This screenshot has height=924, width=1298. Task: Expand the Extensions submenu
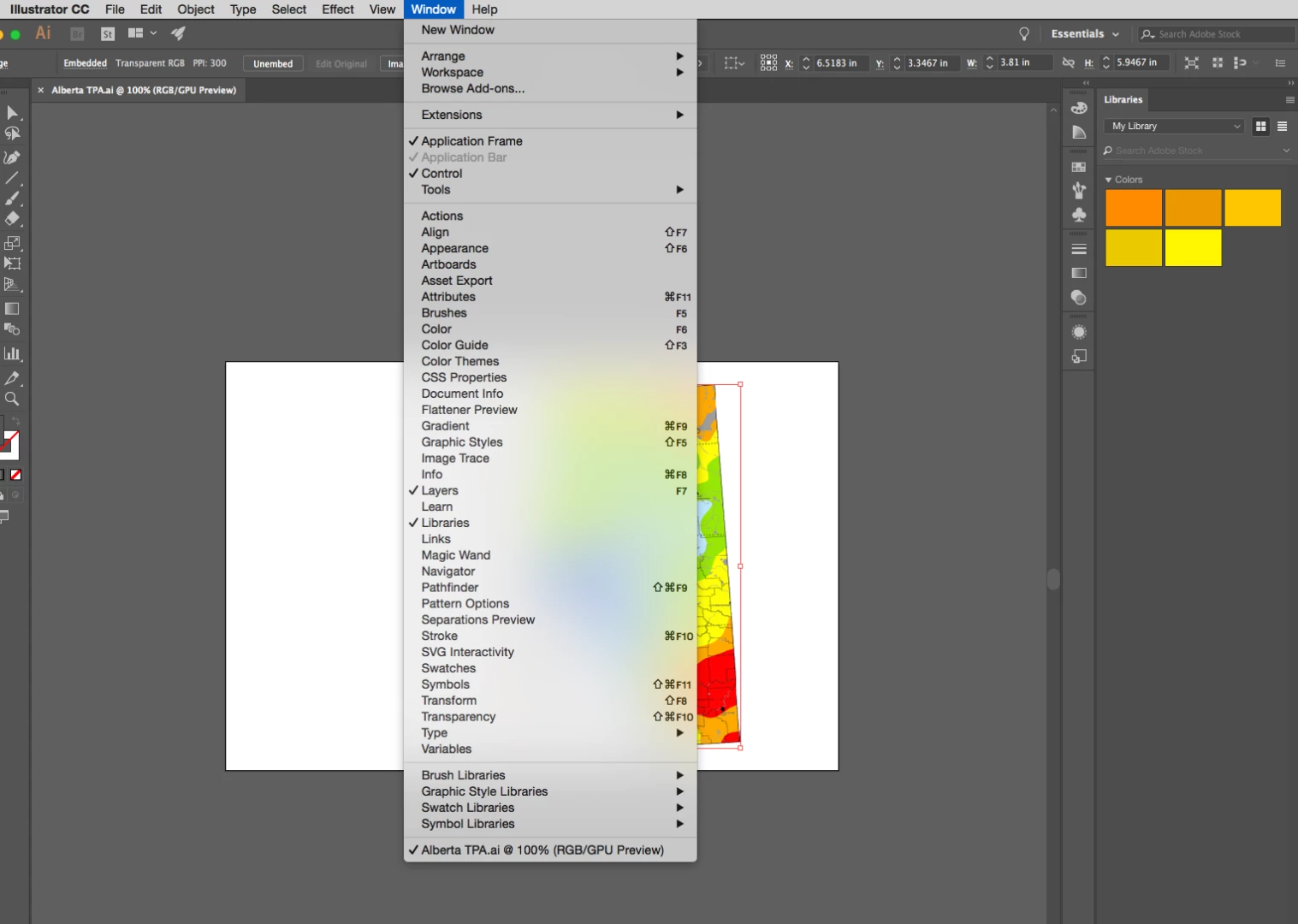(550, 115)
